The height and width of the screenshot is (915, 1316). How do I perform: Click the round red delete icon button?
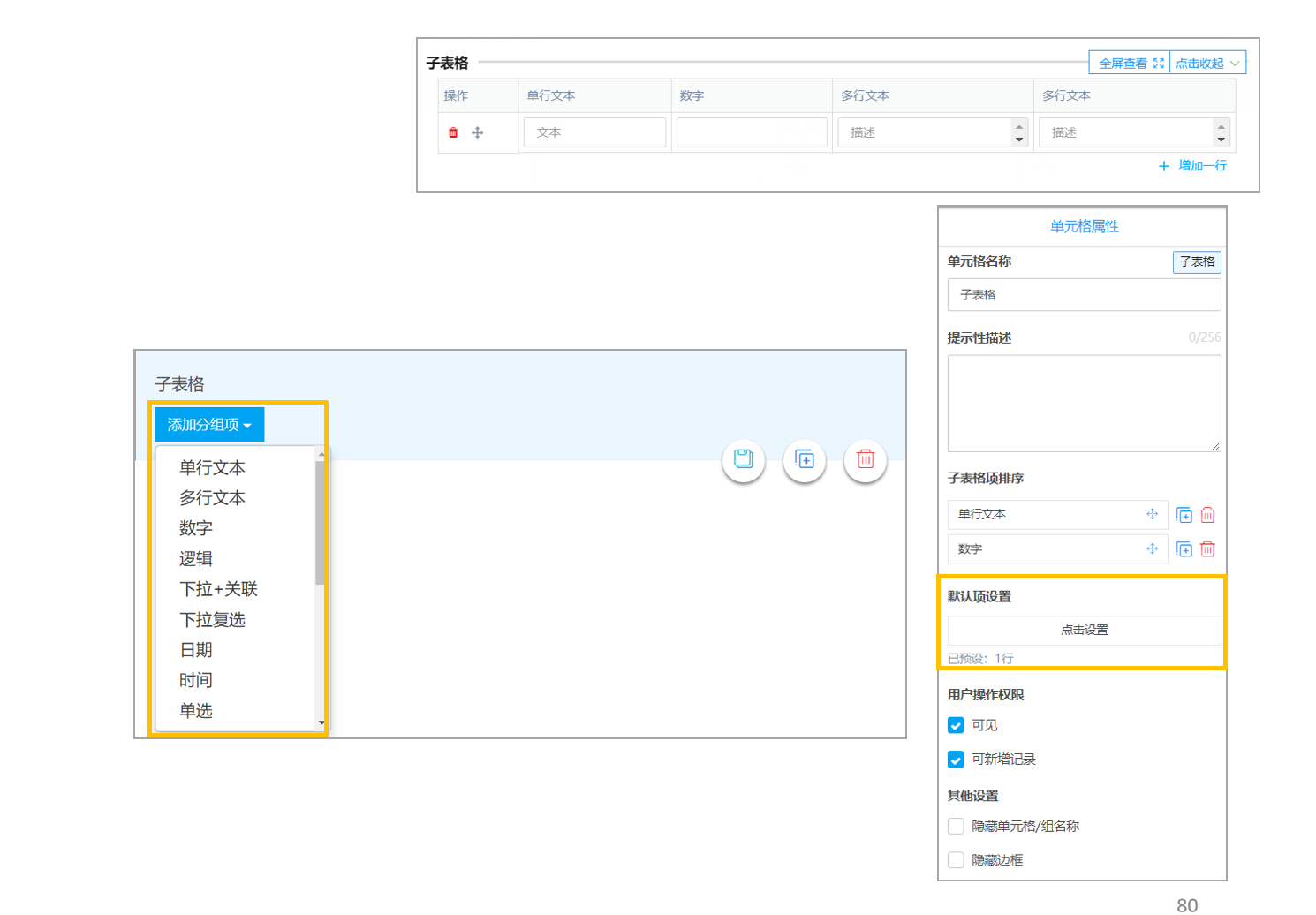[866, 459]
